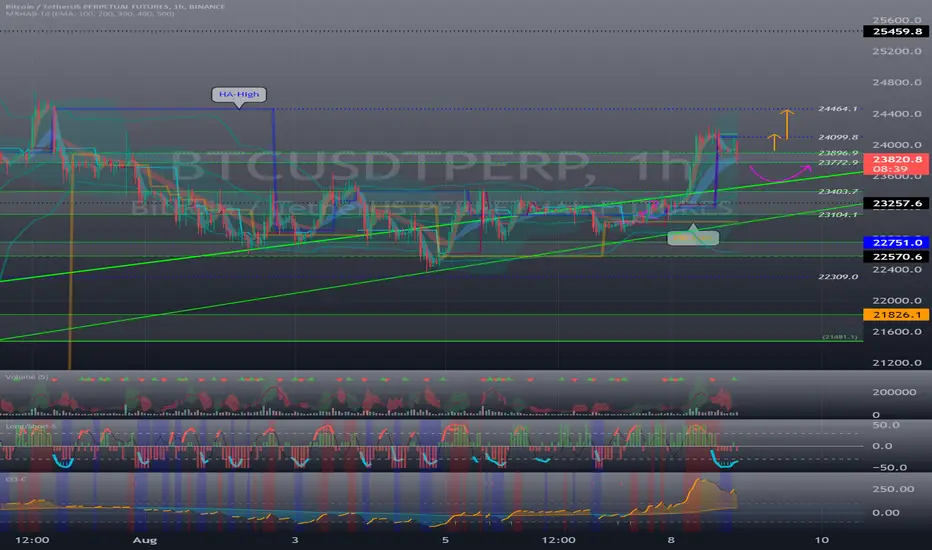Select the 21200.0 price axis tick

point(896,363)
